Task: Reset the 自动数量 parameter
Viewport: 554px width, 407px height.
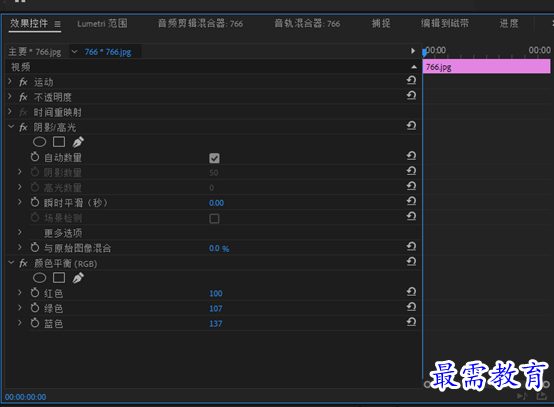Action: pos(411,156)
